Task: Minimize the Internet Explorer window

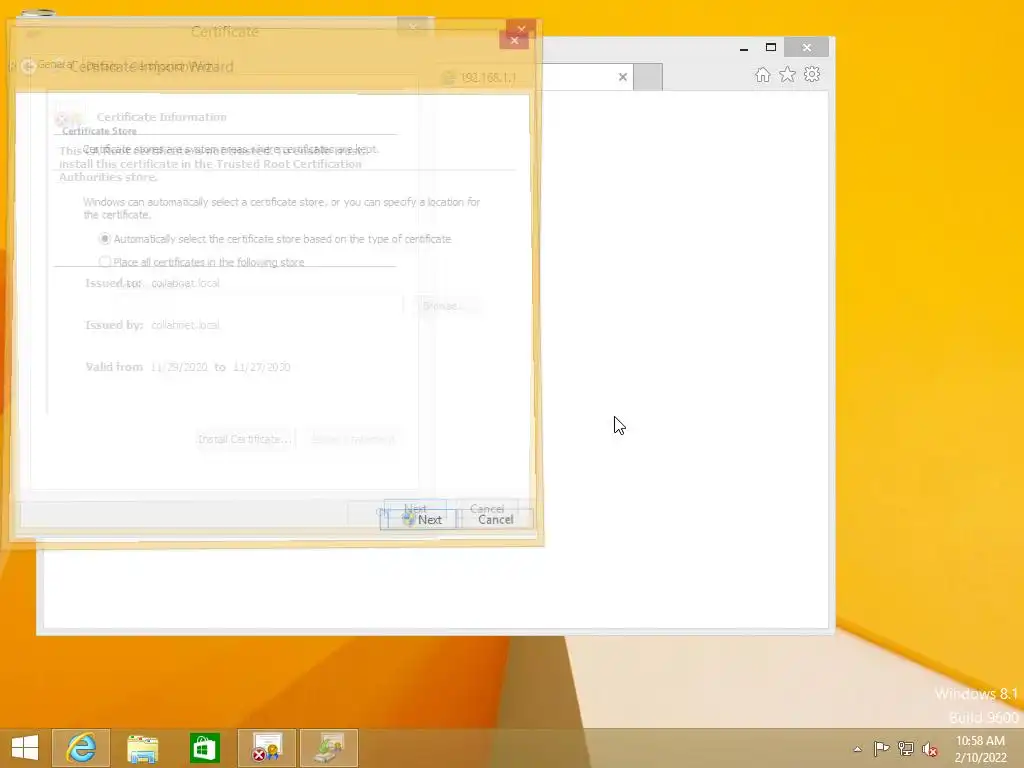Action: coord(744,48)
